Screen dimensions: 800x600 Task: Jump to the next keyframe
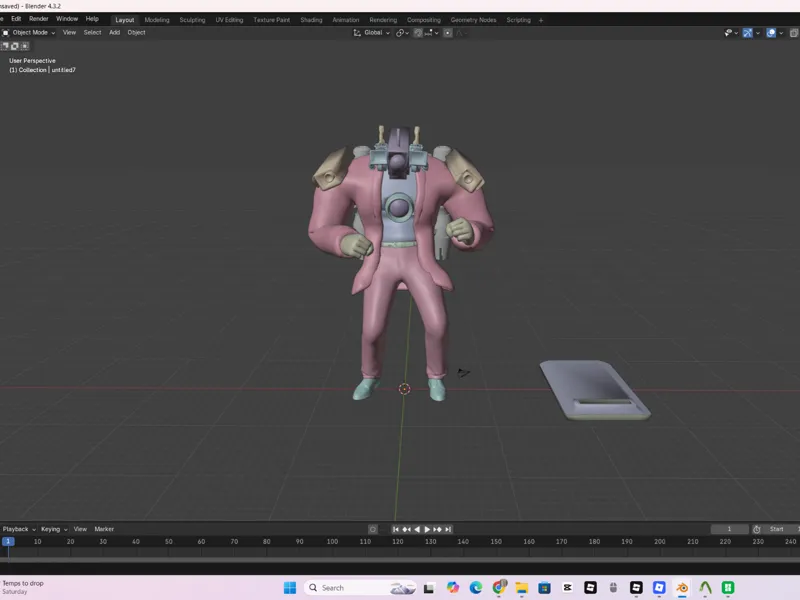click(x=437, y=529)
